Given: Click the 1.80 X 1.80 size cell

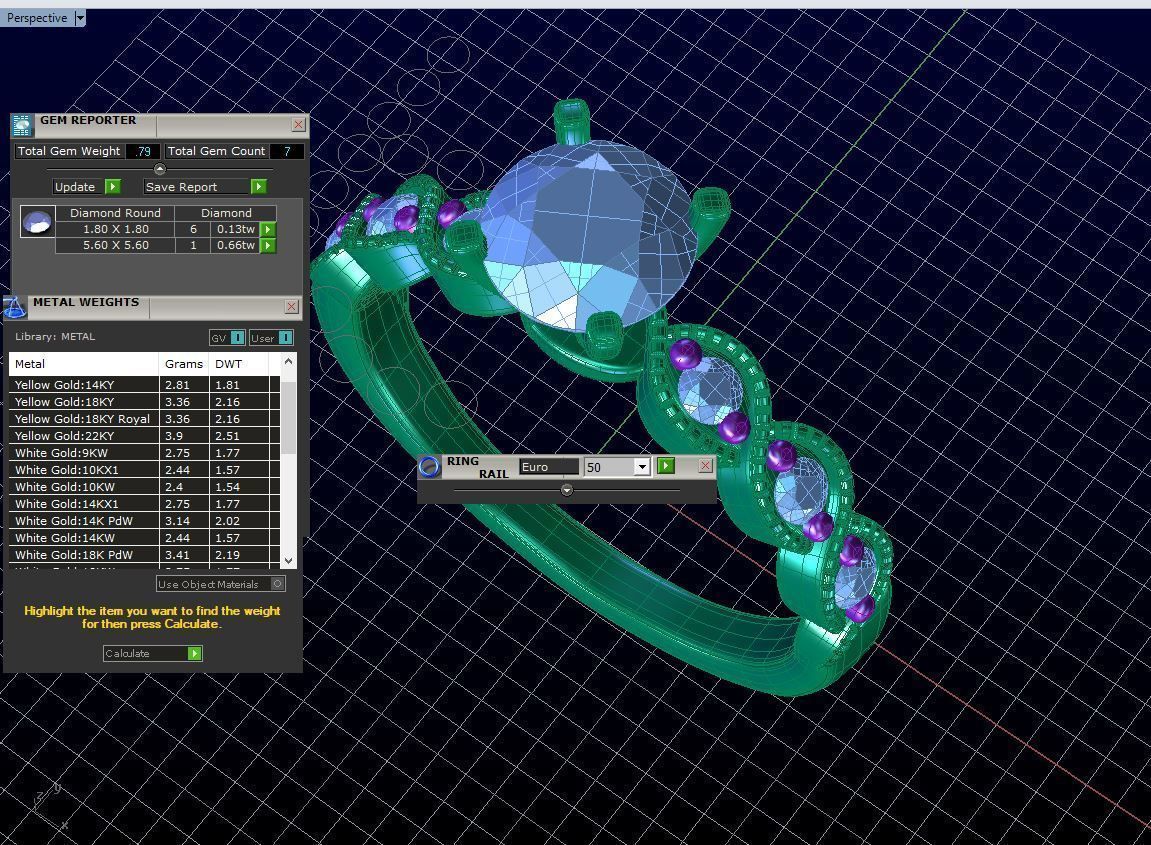Looking at the screenshot, I should point(115,229).
